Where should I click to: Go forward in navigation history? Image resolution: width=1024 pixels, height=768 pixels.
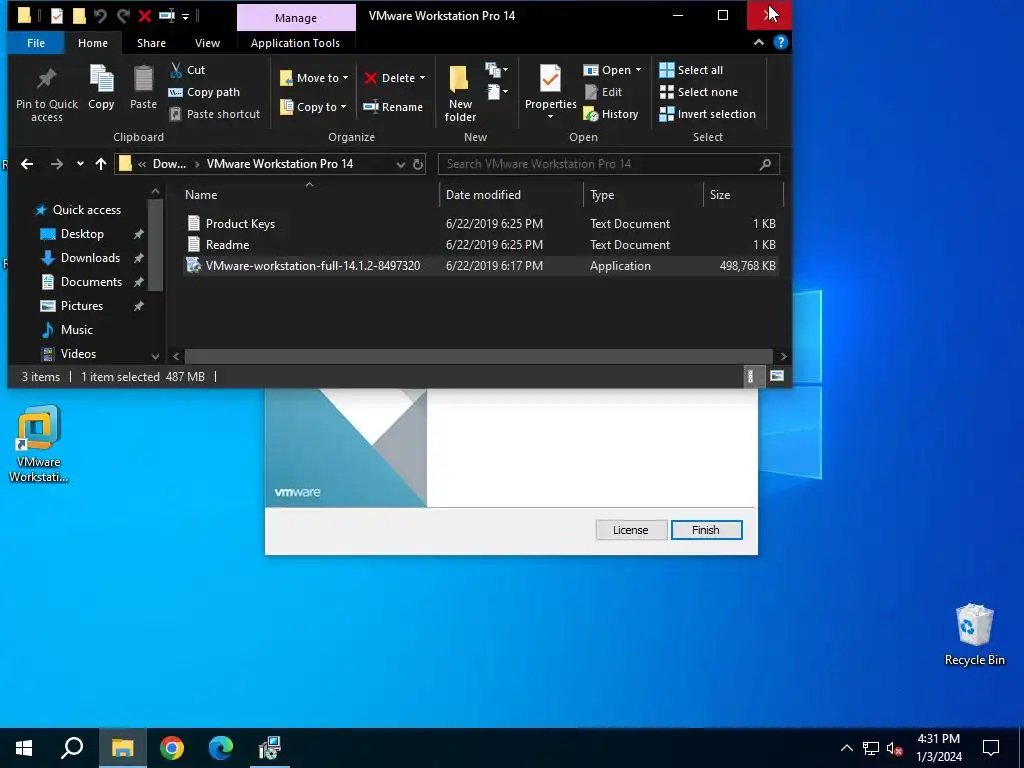coord(57,164)
